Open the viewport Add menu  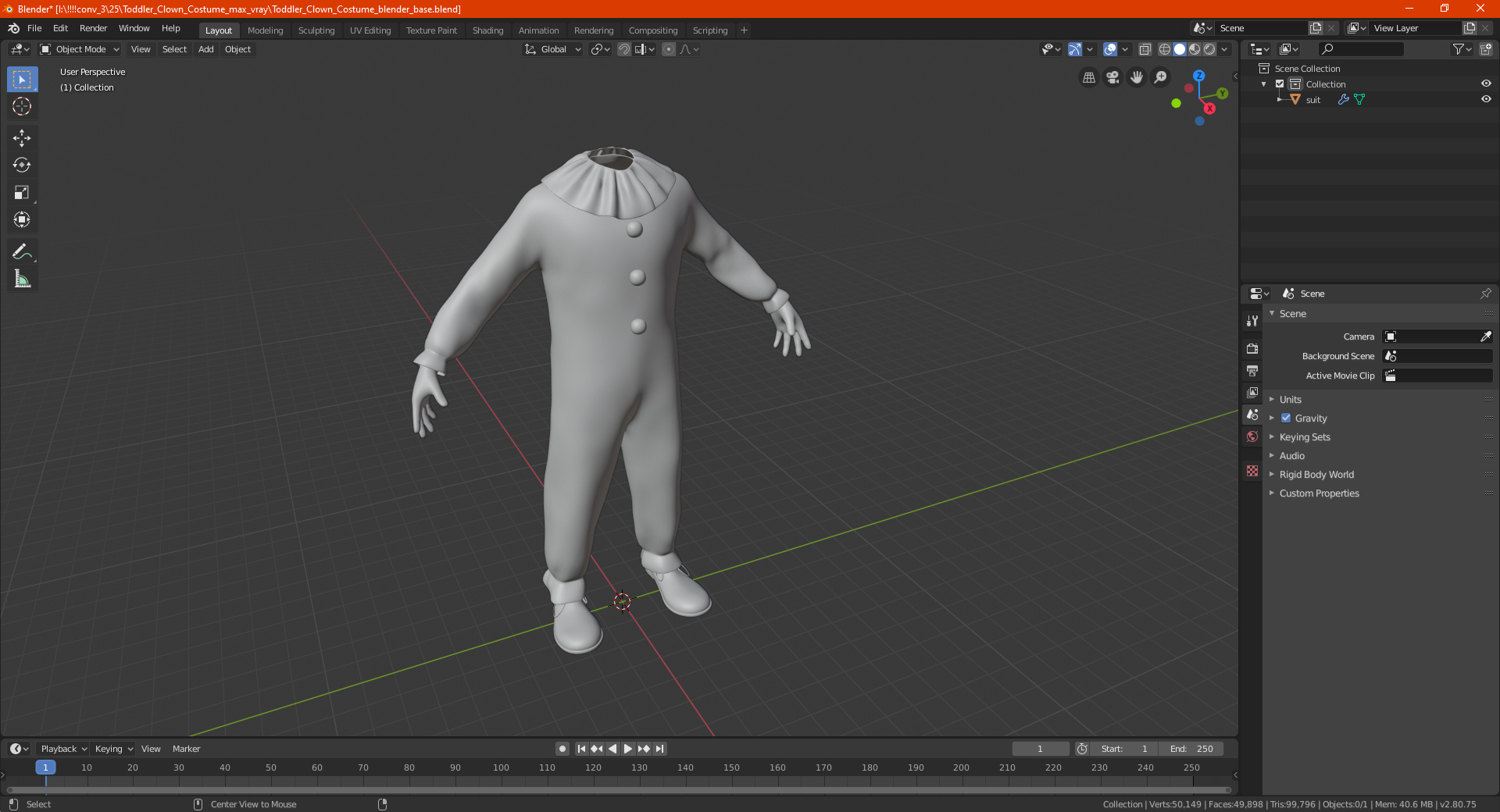[205, 49]
